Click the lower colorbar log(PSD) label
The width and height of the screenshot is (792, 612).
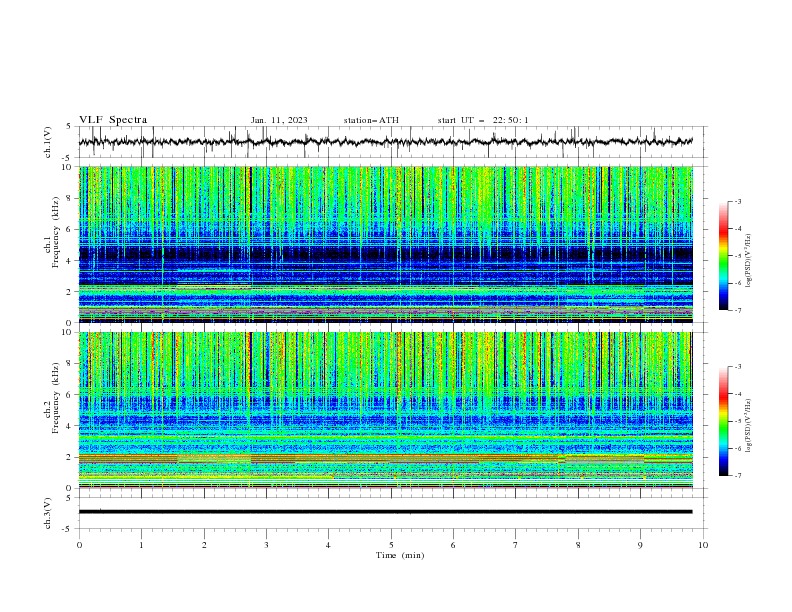749,426
